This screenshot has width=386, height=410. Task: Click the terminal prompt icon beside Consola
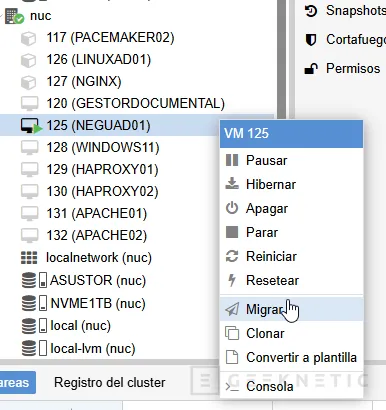click(x=232, y=387)
